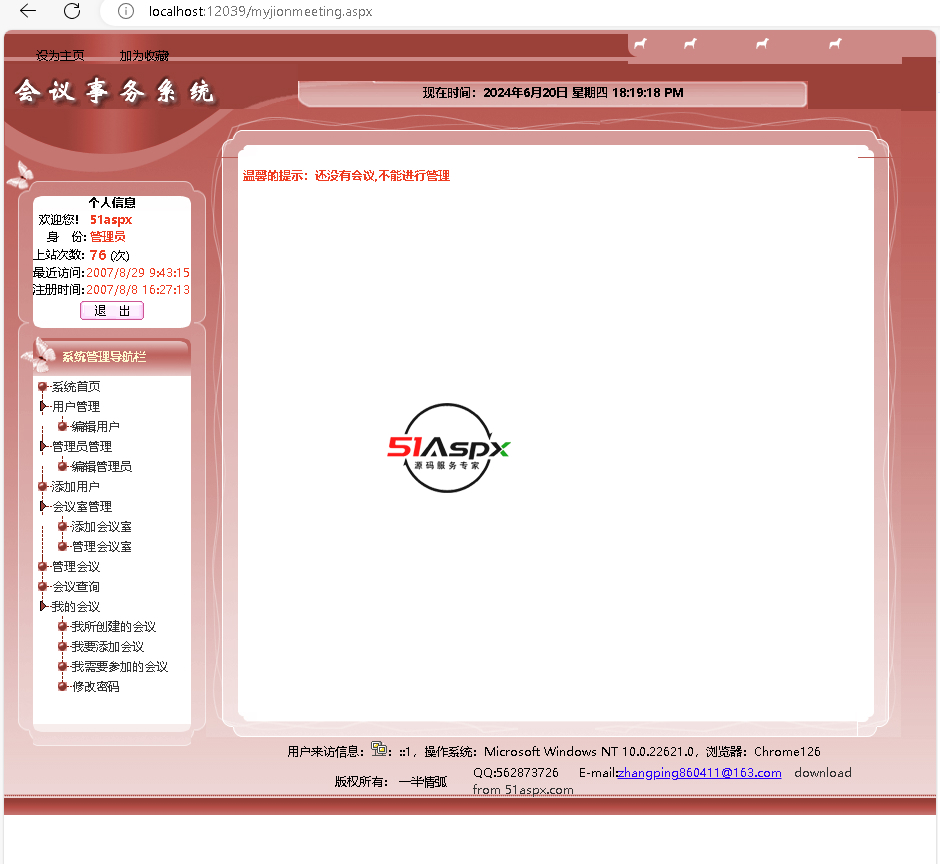Select 用户管理 menu item

pyautogui.click(x=76, y=407)
